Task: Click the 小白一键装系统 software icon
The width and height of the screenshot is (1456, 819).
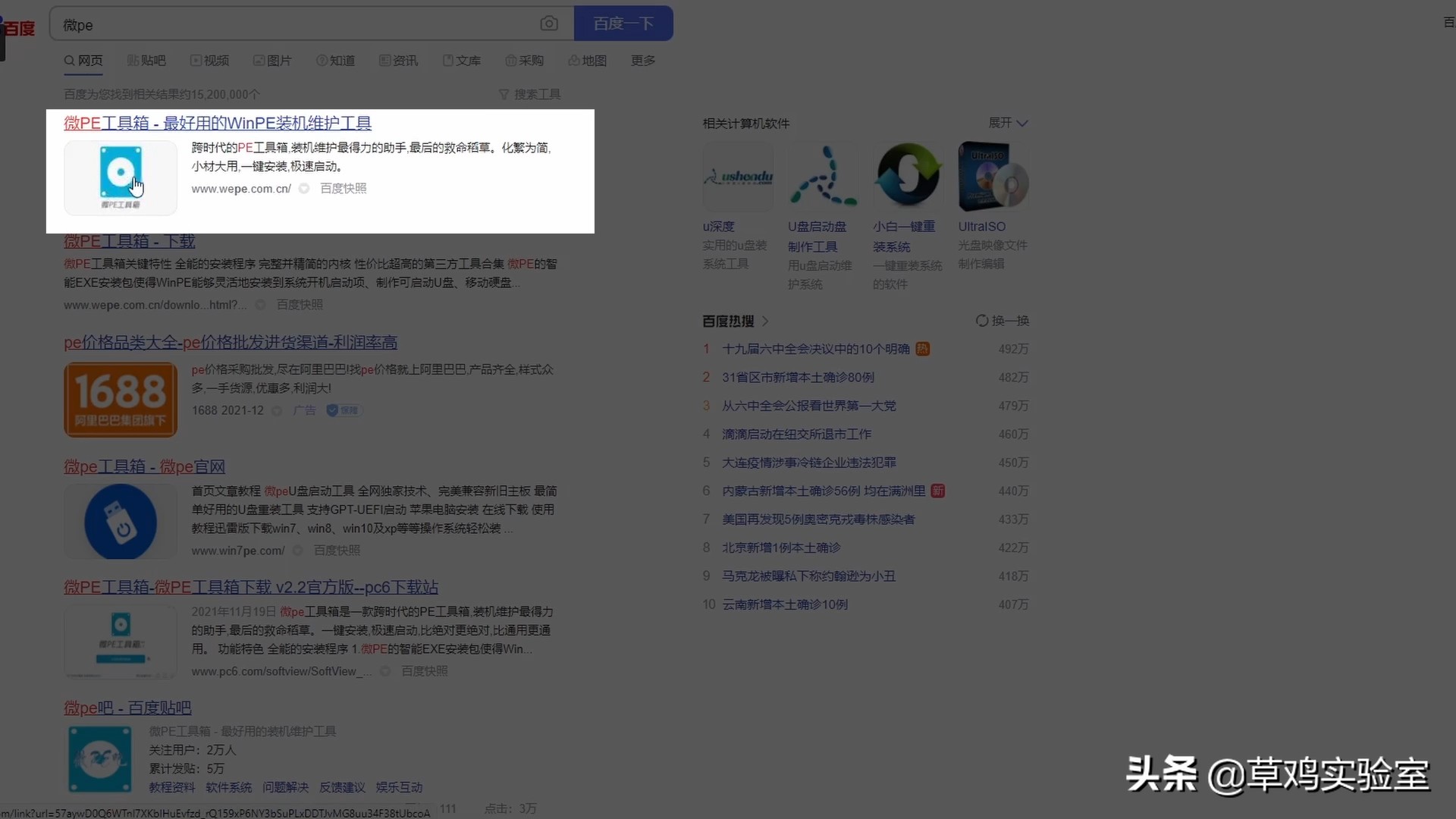Action: click(907, 176)
